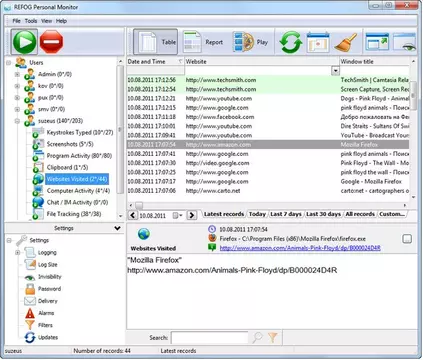Click the Search input field

coord(209,338)
